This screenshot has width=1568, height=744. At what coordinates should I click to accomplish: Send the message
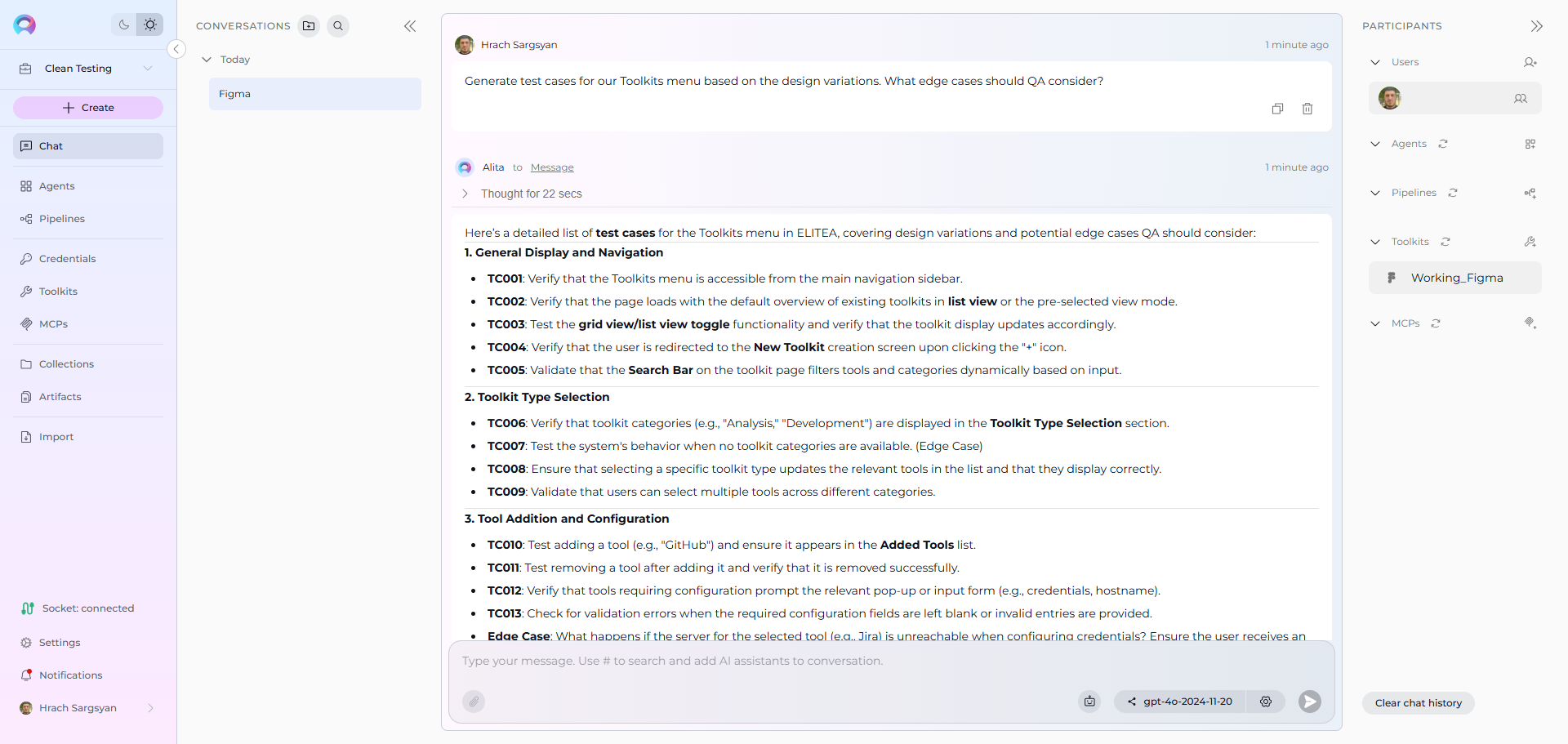click(1310, 702)
